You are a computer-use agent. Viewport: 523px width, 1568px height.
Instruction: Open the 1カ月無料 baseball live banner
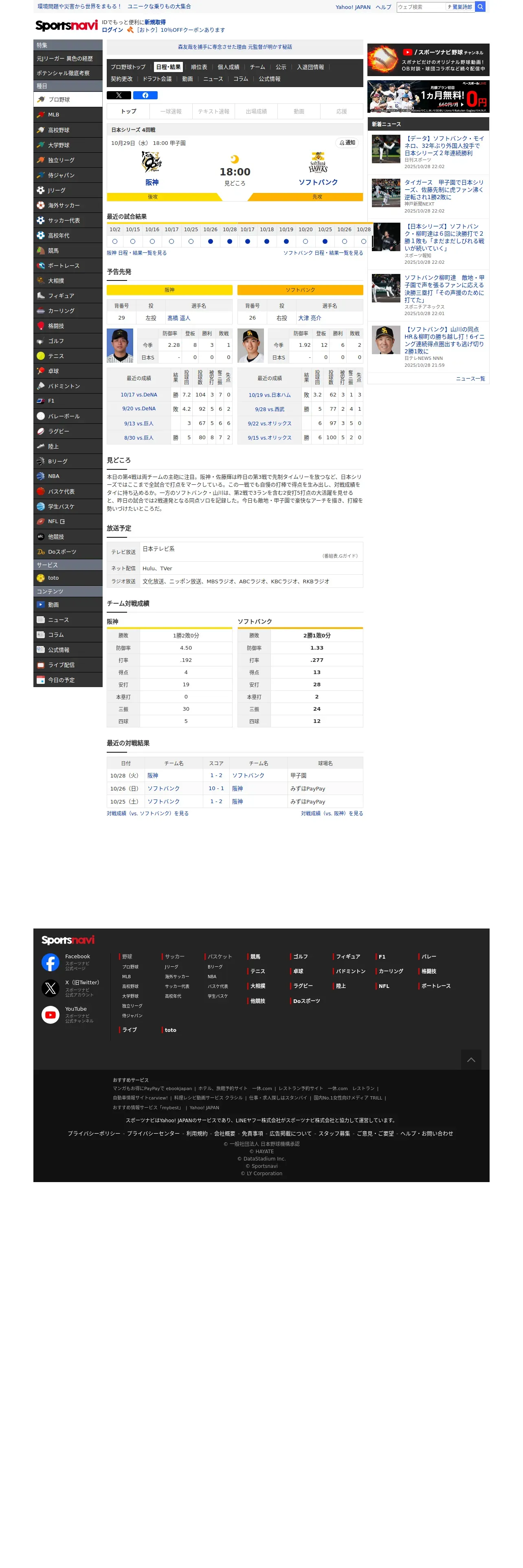pos(428,96)
